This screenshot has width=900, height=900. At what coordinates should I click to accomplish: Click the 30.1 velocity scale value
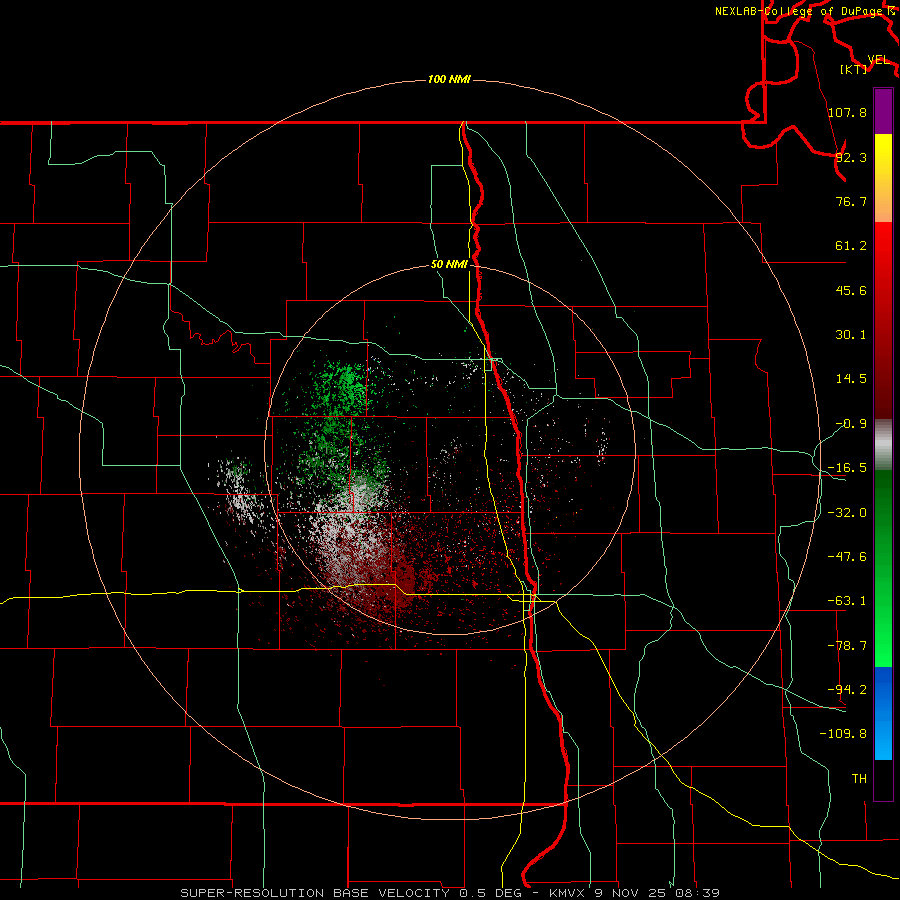click(x=851, y=335)
